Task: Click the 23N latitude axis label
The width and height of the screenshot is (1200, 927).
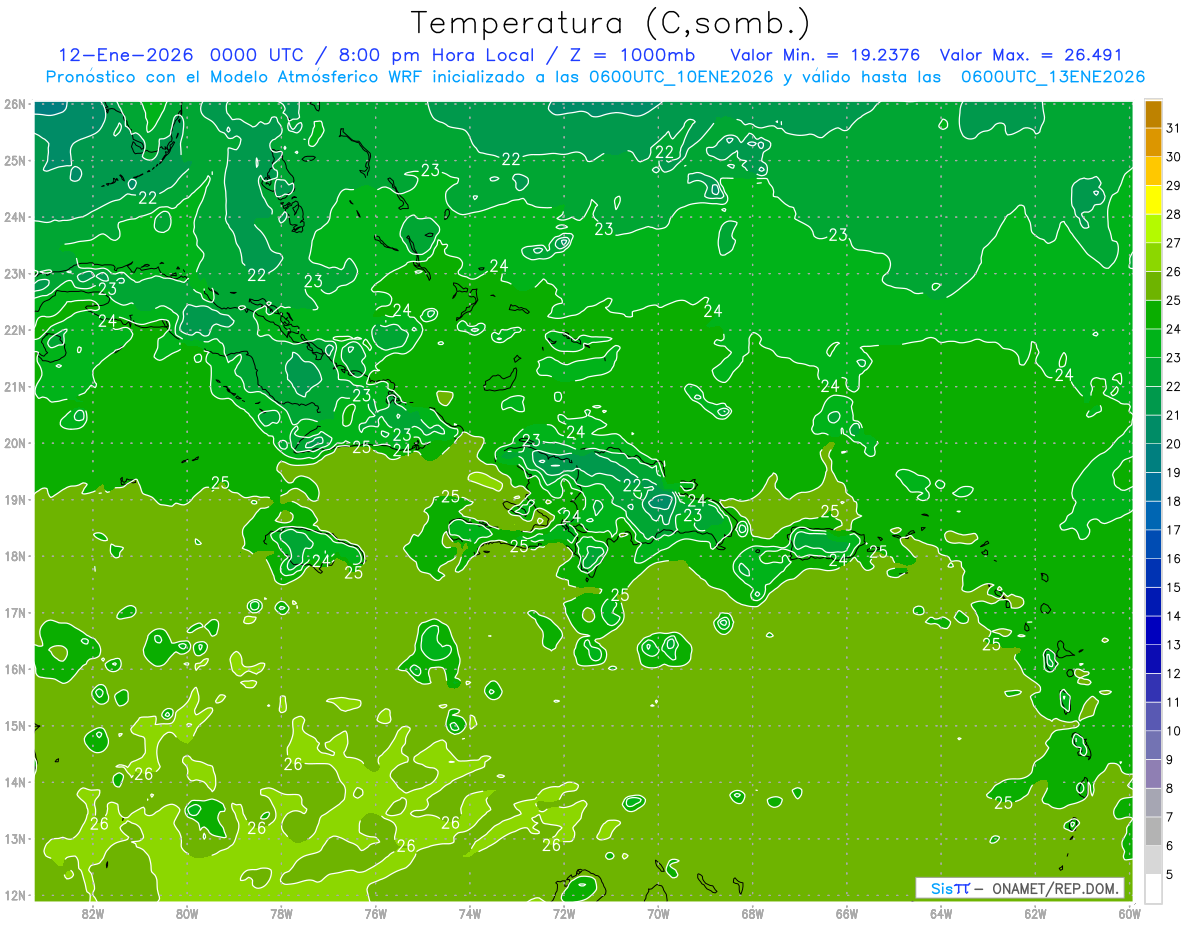Action: tap(14, 274)
